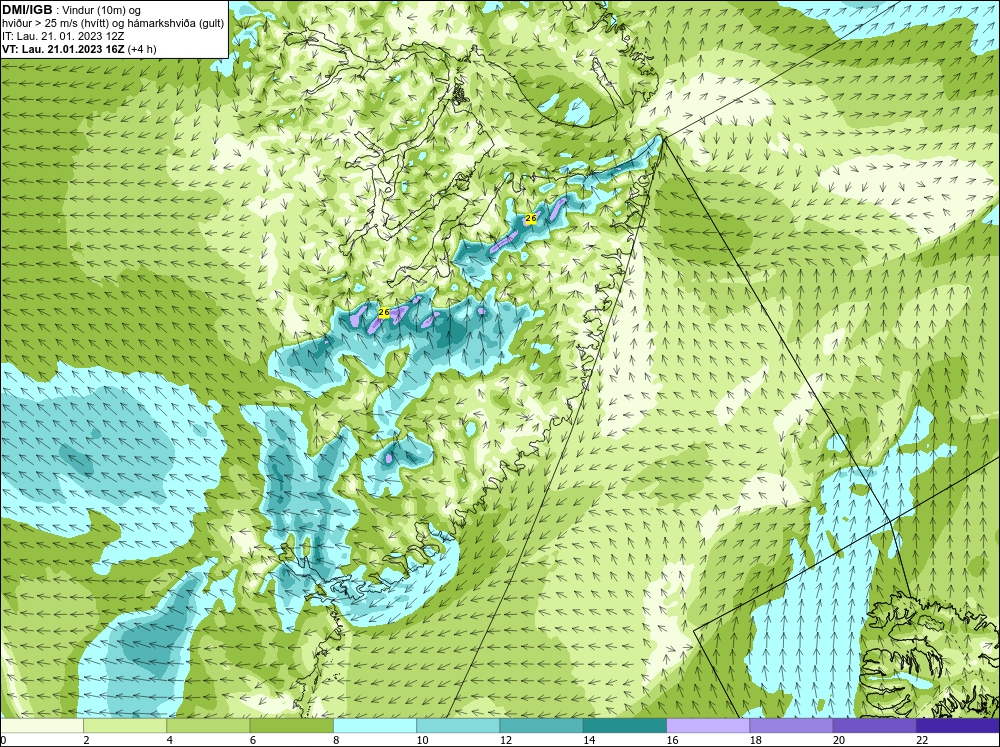Click the legend scale value '8'
Image resolution: width=1000 pixels, height=747 pixels.
336,740
